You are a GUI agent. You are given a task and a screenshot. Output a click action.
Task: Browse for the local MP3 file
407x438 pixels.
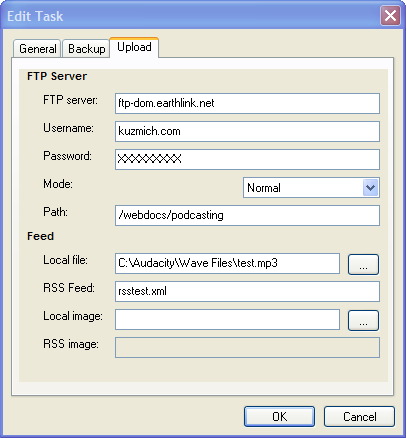coord(363,265)
